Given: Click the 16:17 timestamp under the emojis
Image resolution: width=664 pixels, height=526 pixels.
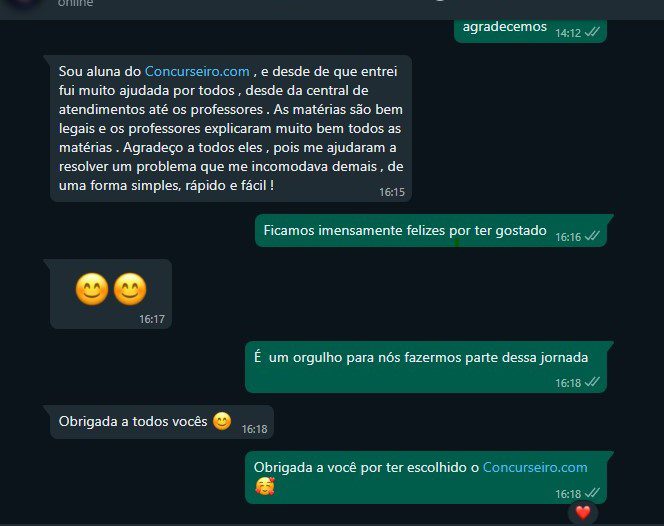Looking at the screenshot, I should 152,319.
